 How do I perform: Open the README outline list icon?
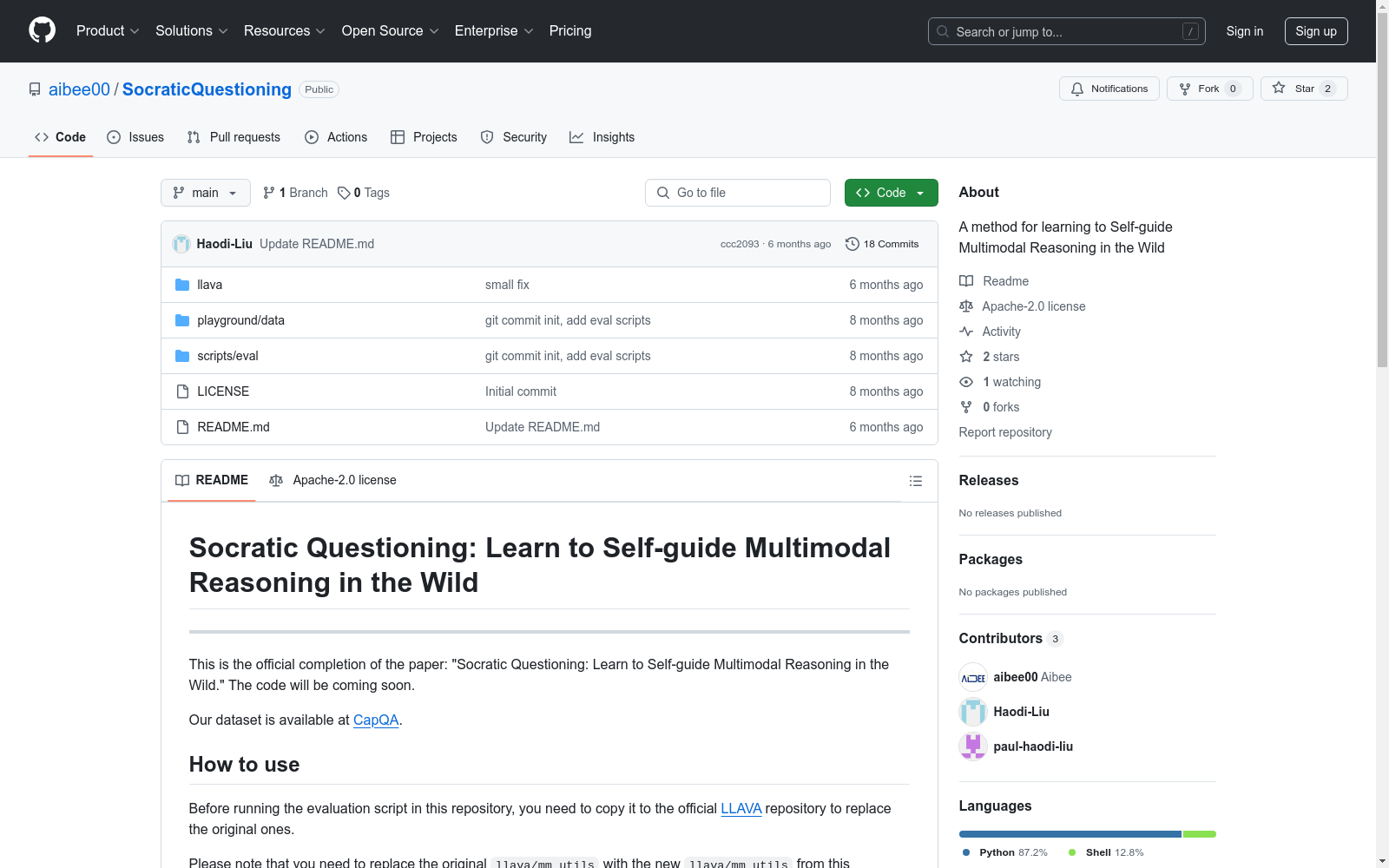tap(915, 481)
